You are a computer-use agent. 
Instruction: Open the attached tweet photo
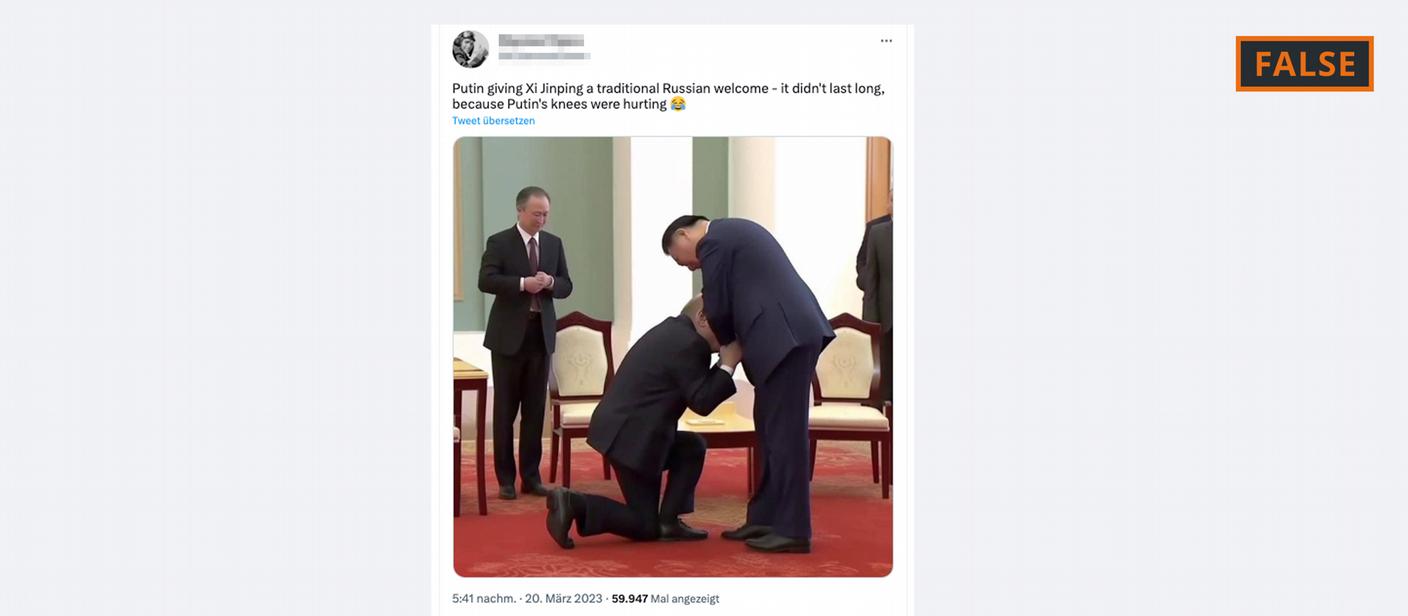pos(673,357)
